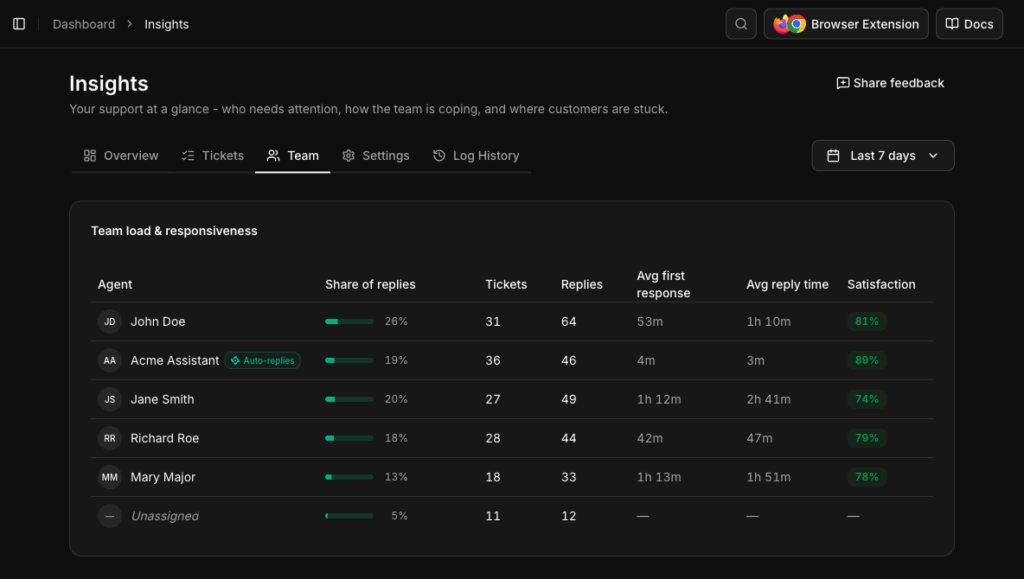Click Share feedback

tap(890, 83)
